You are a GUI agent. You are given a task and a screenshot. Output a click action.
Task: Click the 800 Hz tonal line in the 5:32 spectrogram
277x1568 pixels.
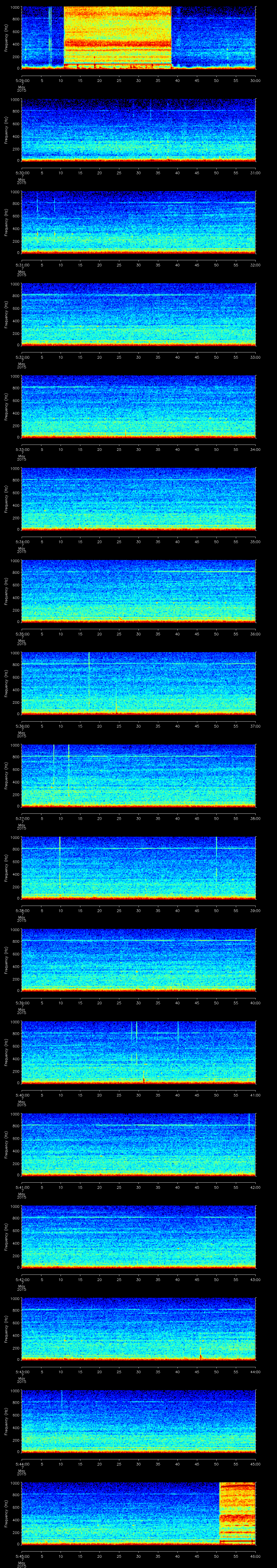tap(138, 295)
